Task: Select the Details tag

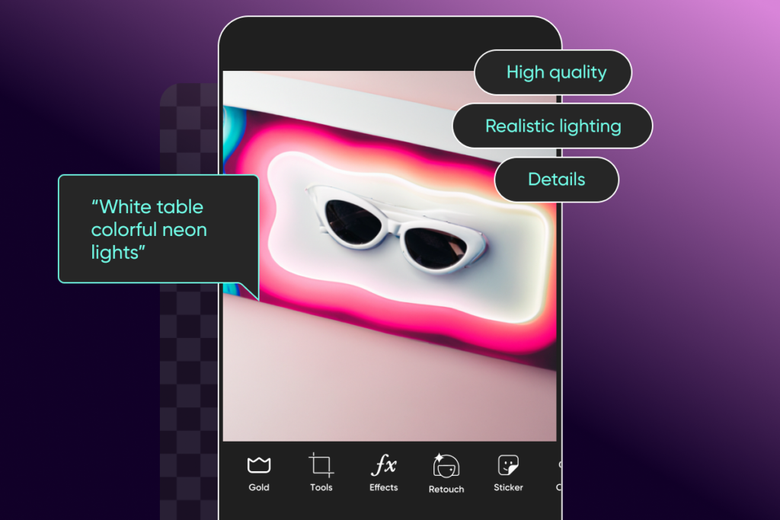Action: 557,180
